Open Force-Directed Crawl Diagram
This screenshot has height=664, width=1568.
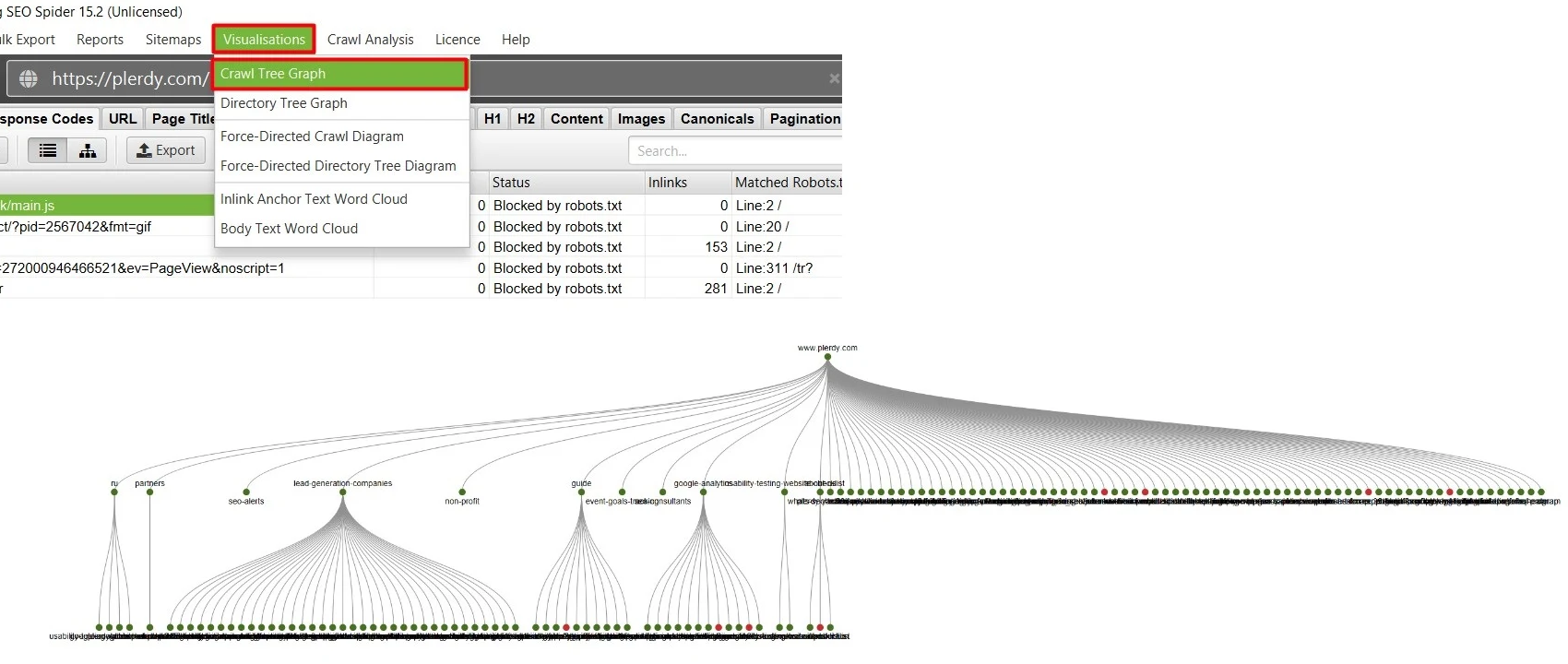coord(312,136)
